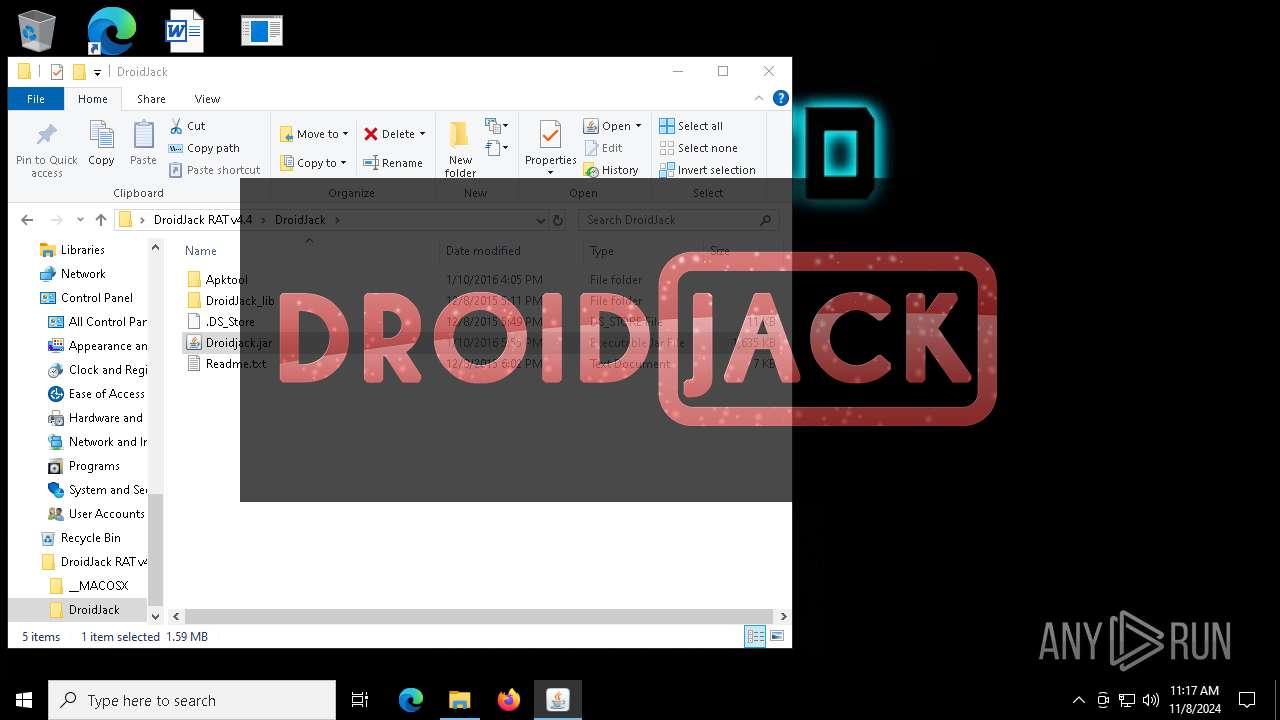Screen dimensions: 1280x720
Task: Select __MACOSX folder in navigation tree
Action: point(98,586)
